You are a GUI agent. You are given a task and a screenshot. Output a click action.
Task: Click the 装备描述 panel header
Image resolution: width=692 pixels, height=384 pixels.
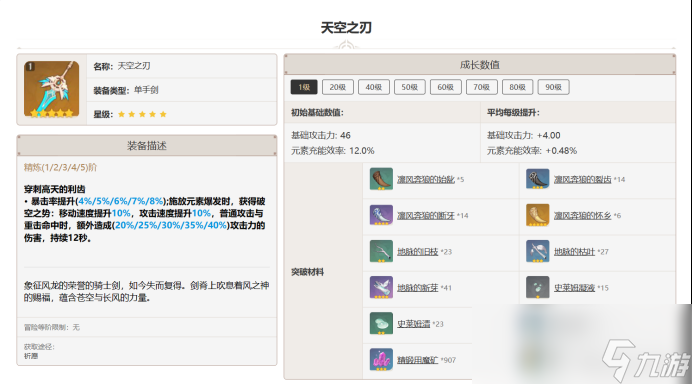pyautogui.click(x=147, y=146)
